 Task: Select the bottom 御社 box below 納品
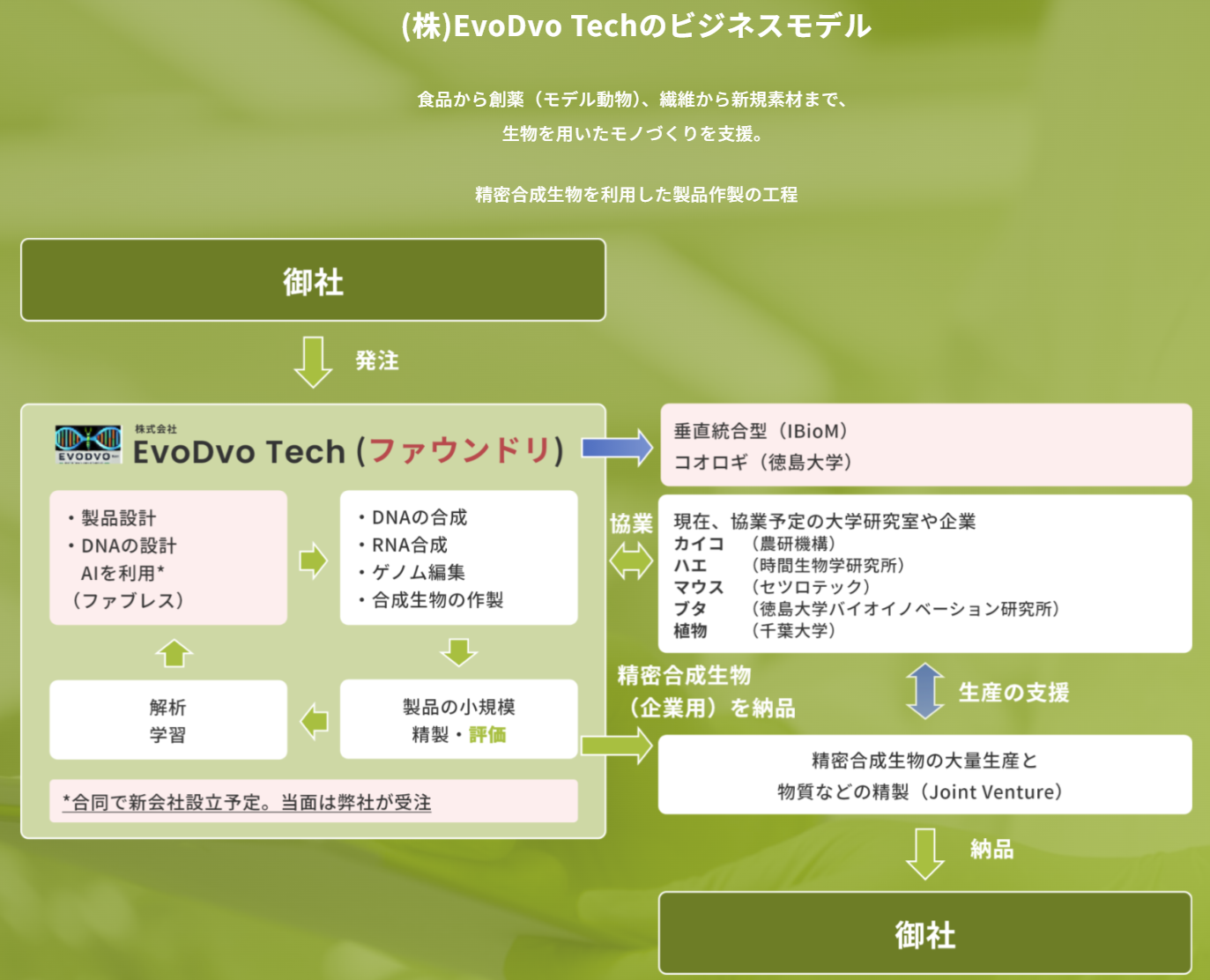pyautogui.click(x=924, y=933)
